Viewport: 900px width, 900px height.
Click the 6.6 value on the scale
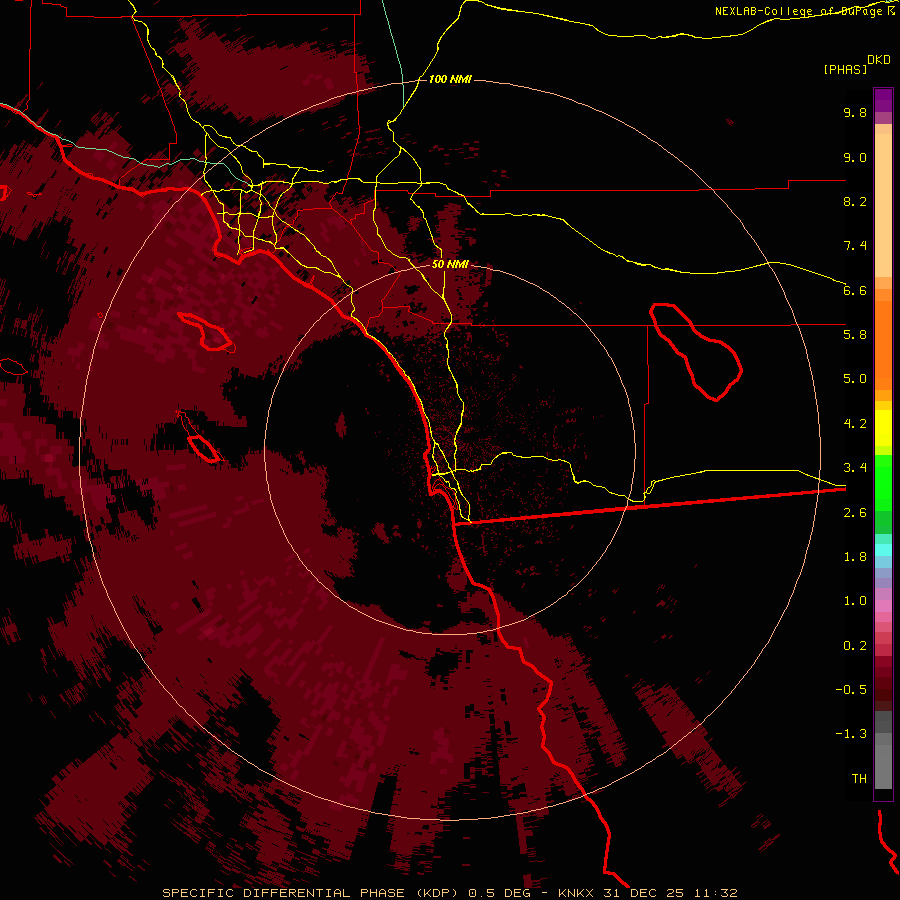point(855,290)
